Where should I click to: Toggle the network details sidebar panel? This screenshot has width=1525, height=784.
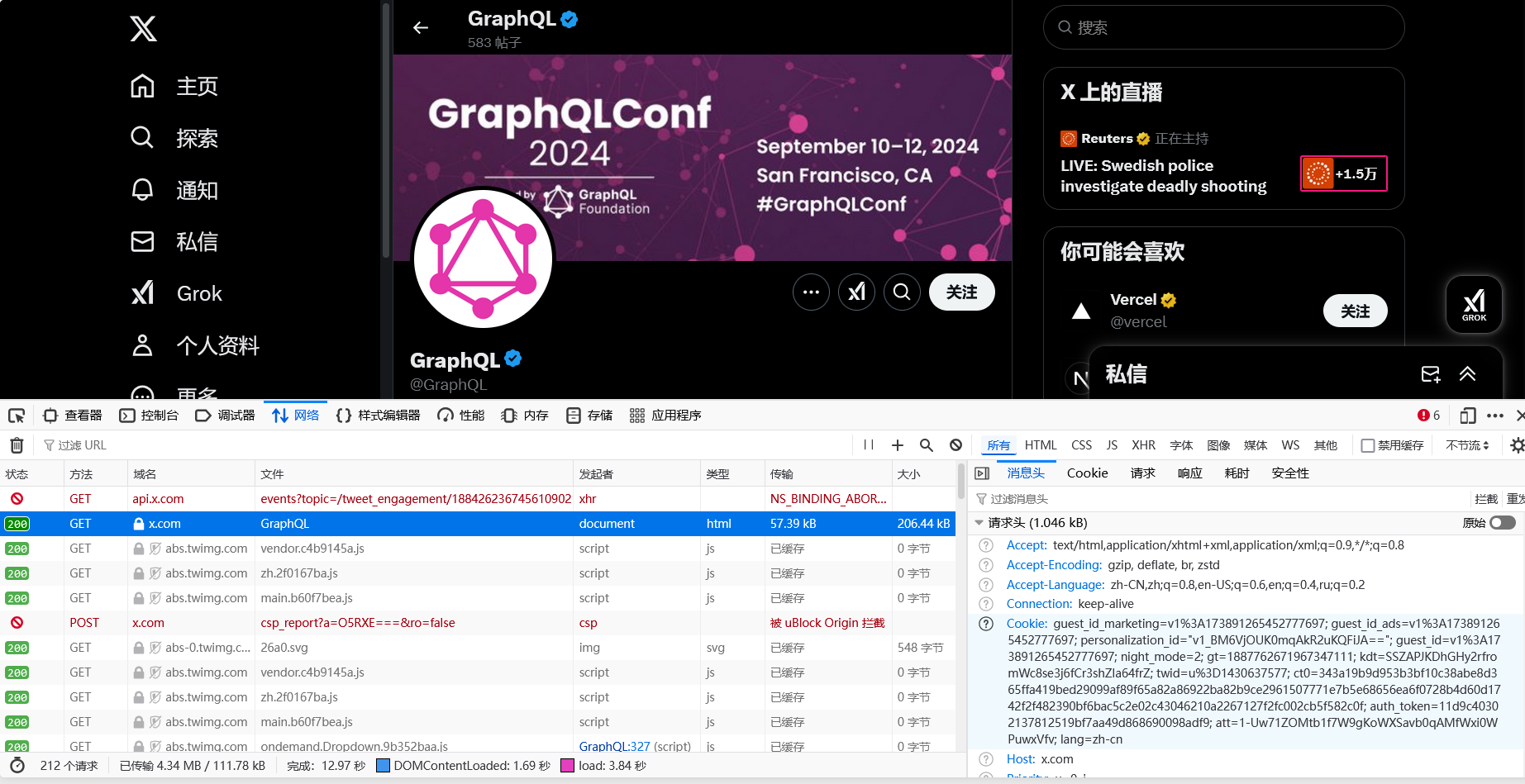tap(982, 473)
